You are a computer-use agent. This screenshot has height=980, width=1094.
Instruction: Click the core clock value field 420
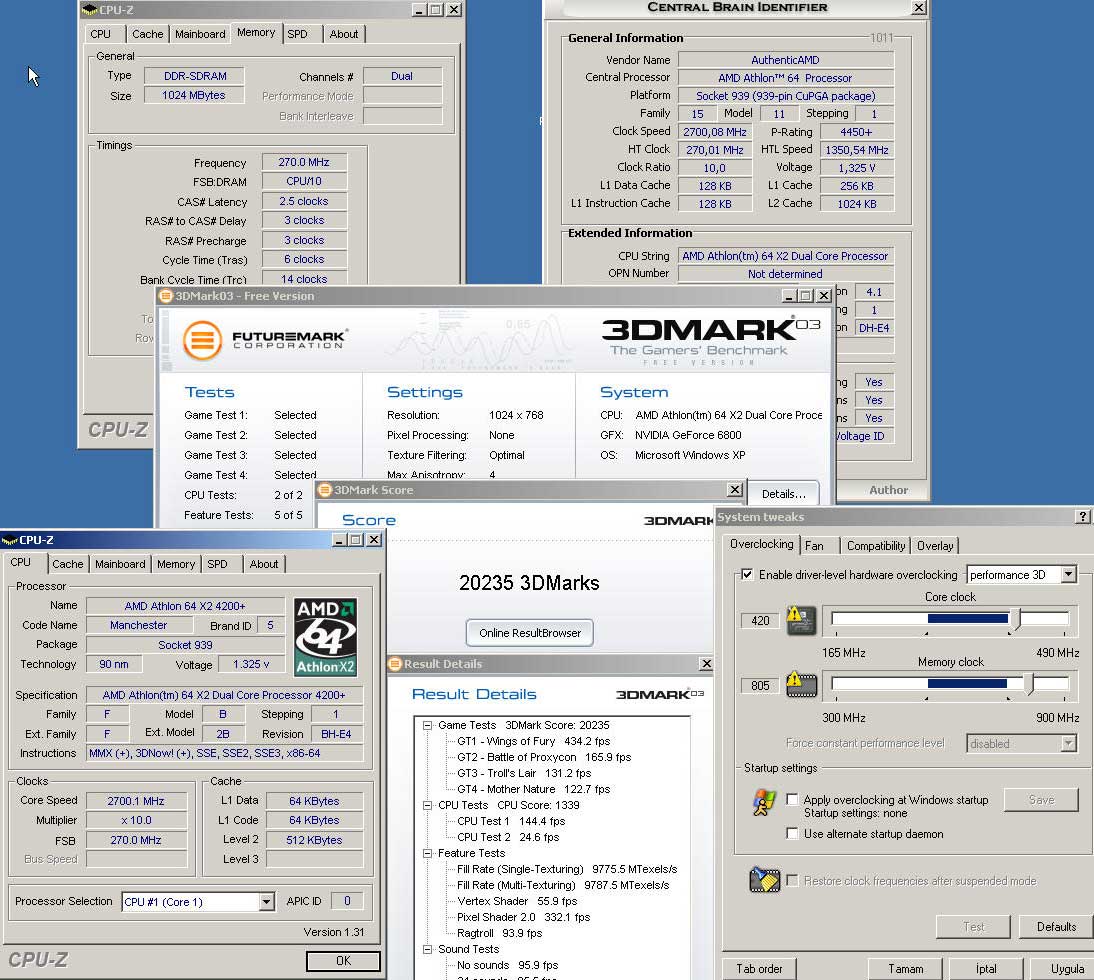click(x=760, y=620)
